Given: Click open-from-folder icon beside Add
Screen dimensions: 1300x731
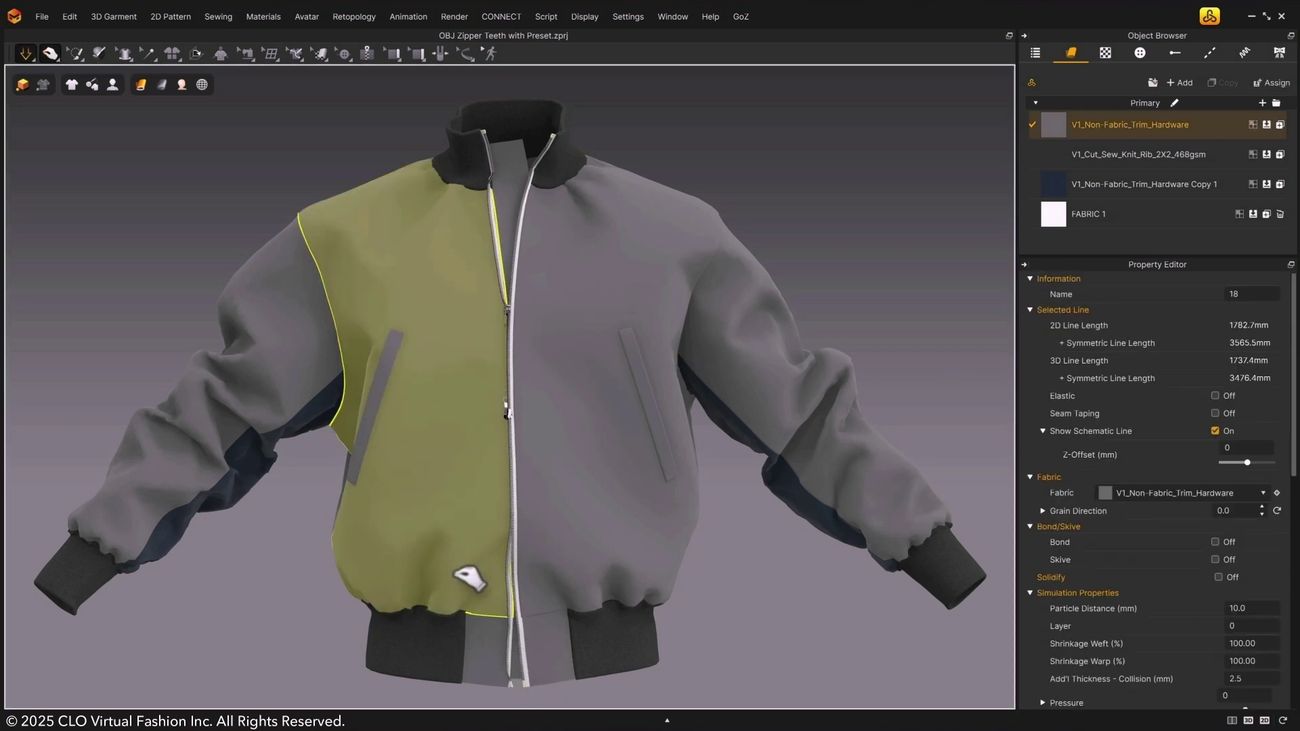Looking at the screenshot, I should point(1152,83).
